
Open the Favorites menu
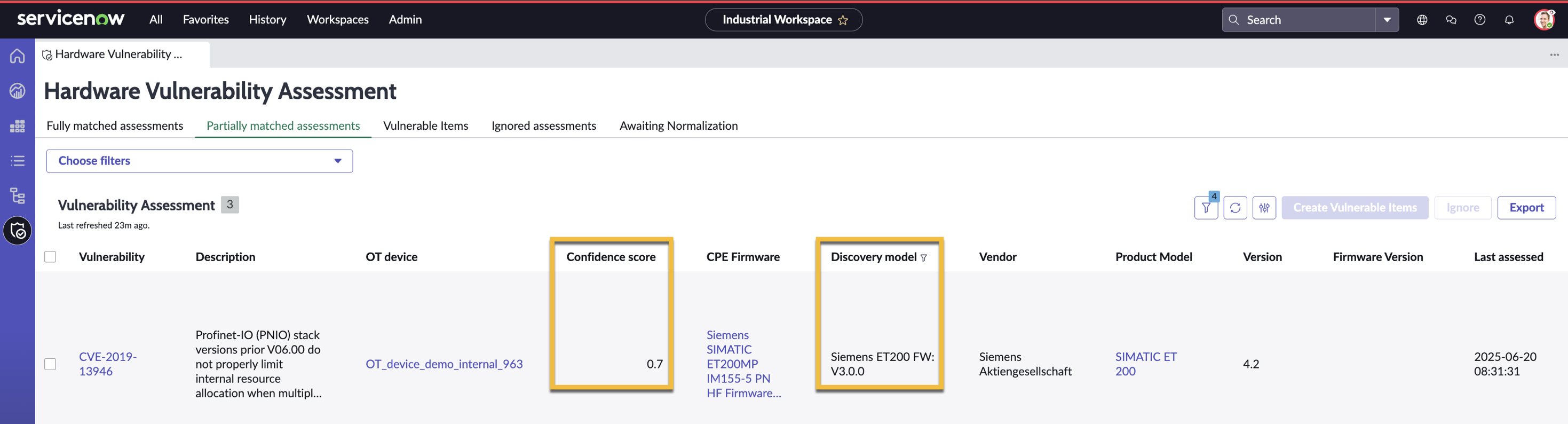click(x=205, y=20)
